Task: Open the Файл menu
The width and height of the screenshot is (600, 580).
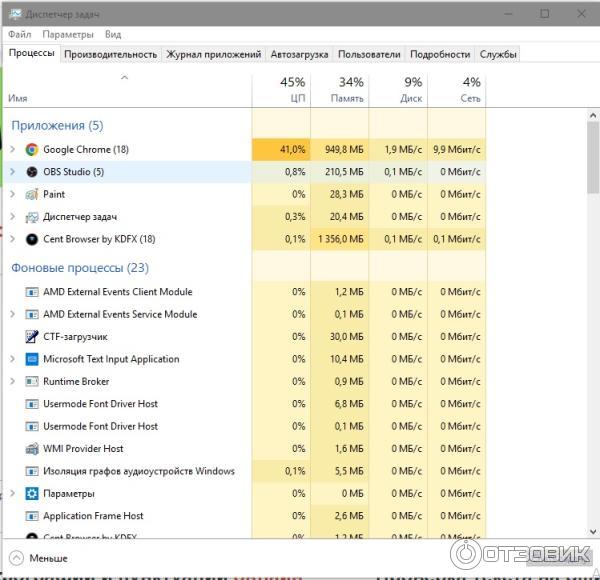Action: pyautogui.click(x=19, y=34)
